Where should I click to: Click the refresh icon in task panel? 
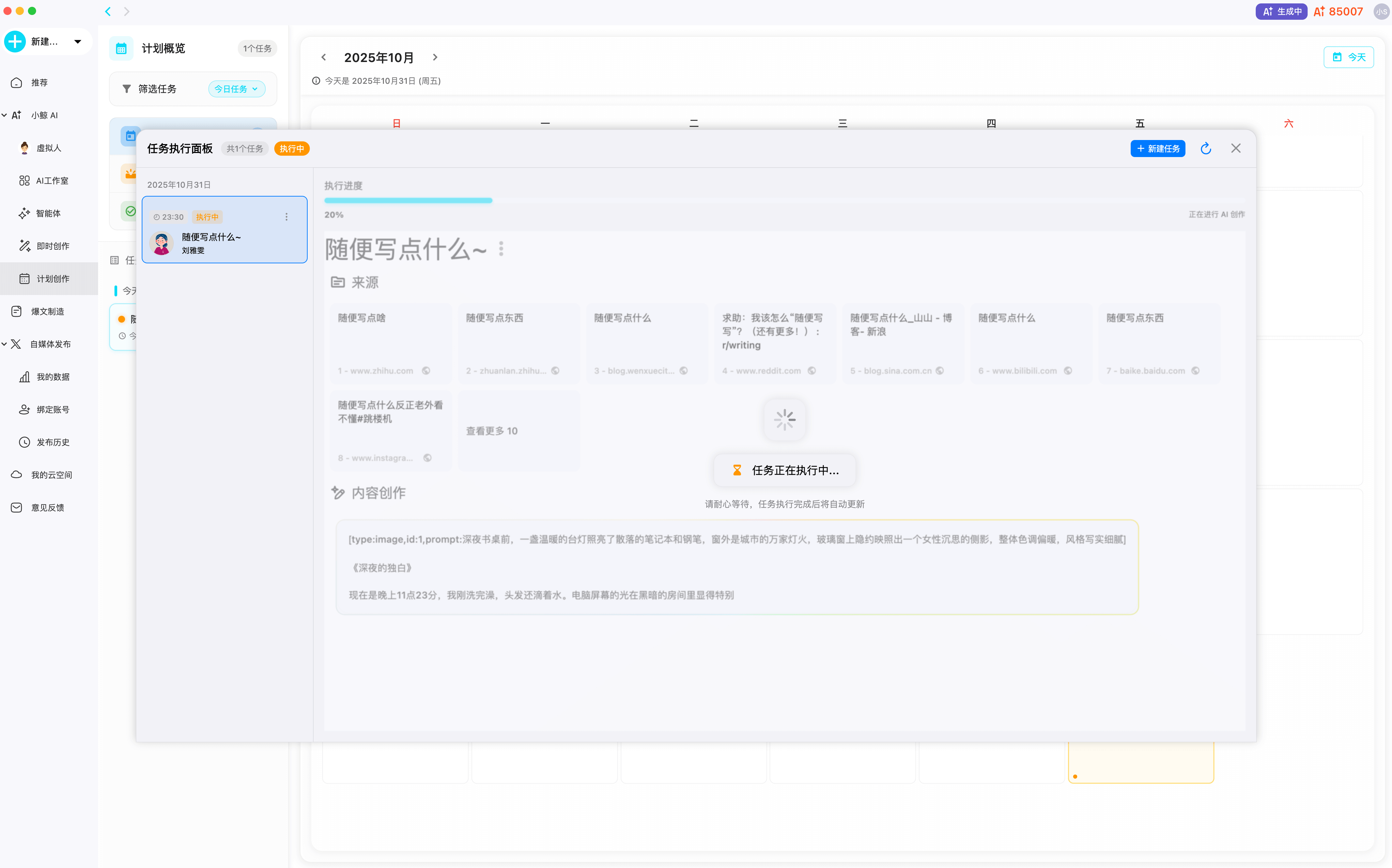pos(1205,149)
